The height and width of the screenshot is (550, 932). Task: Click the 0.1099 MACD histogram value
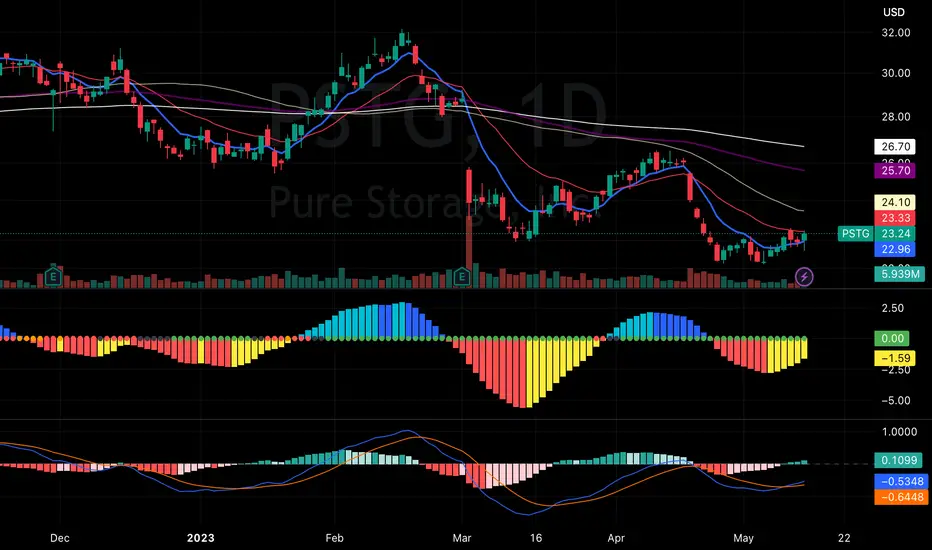(x=899, y=460)
